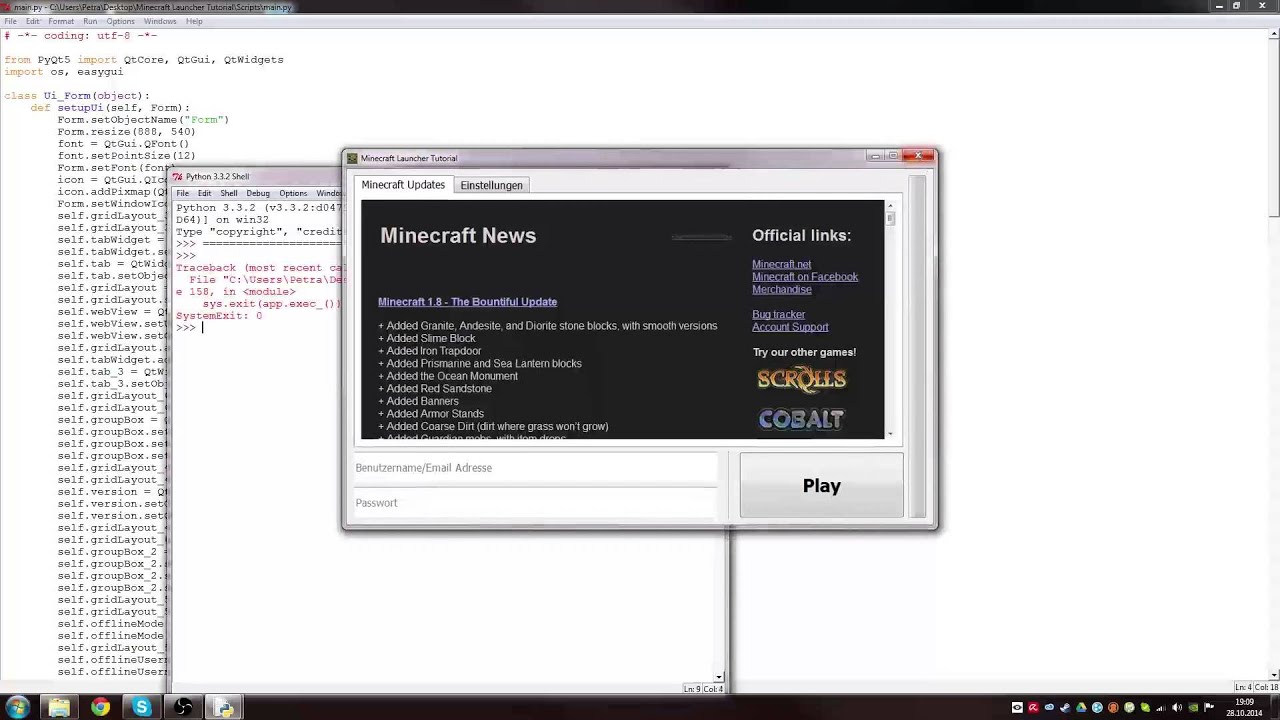
Task: Open the Merchandise link
Action: pos(782,290)
